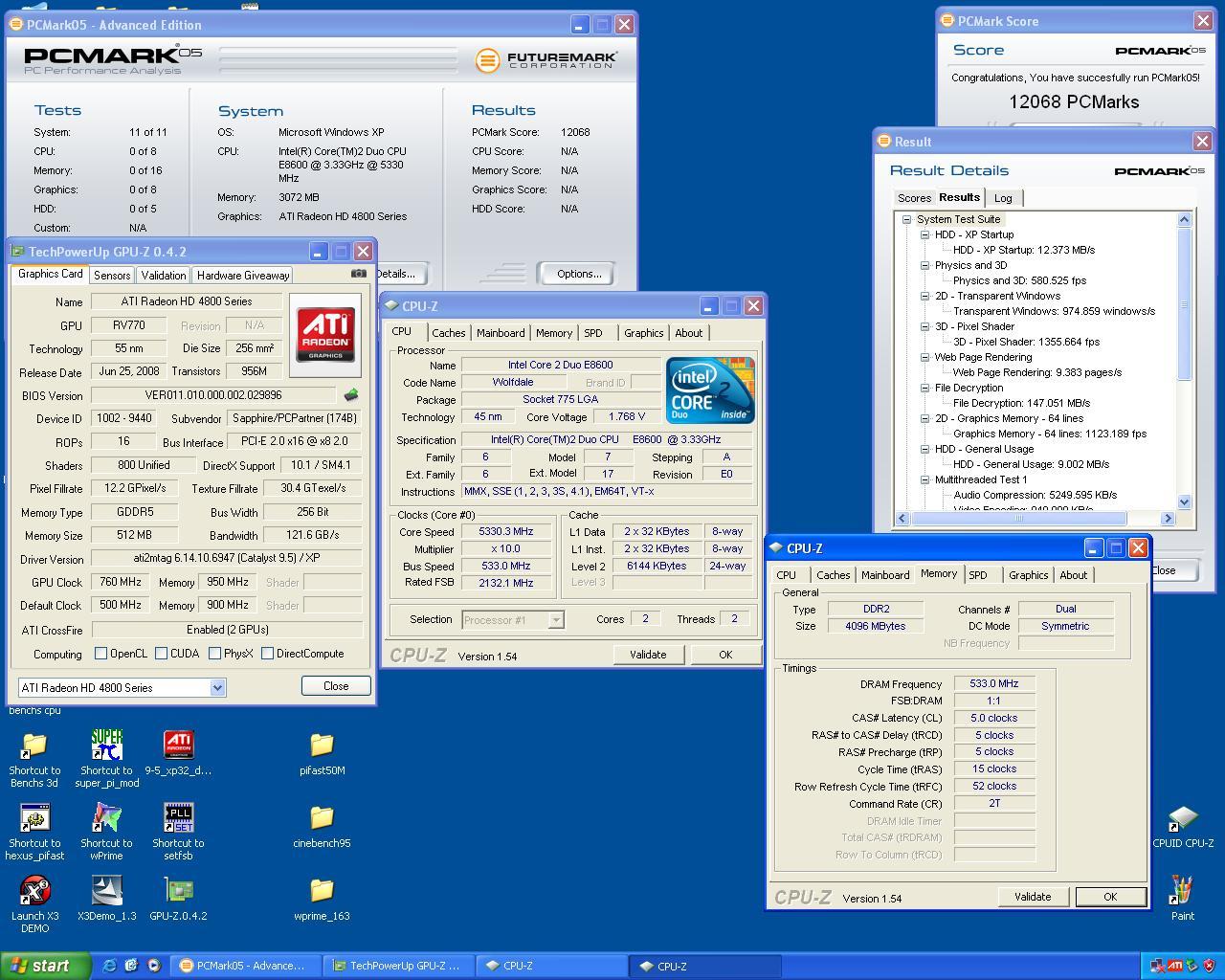Open Paint desktop shortcut
1225x980 pixels.
point(1183,891)
